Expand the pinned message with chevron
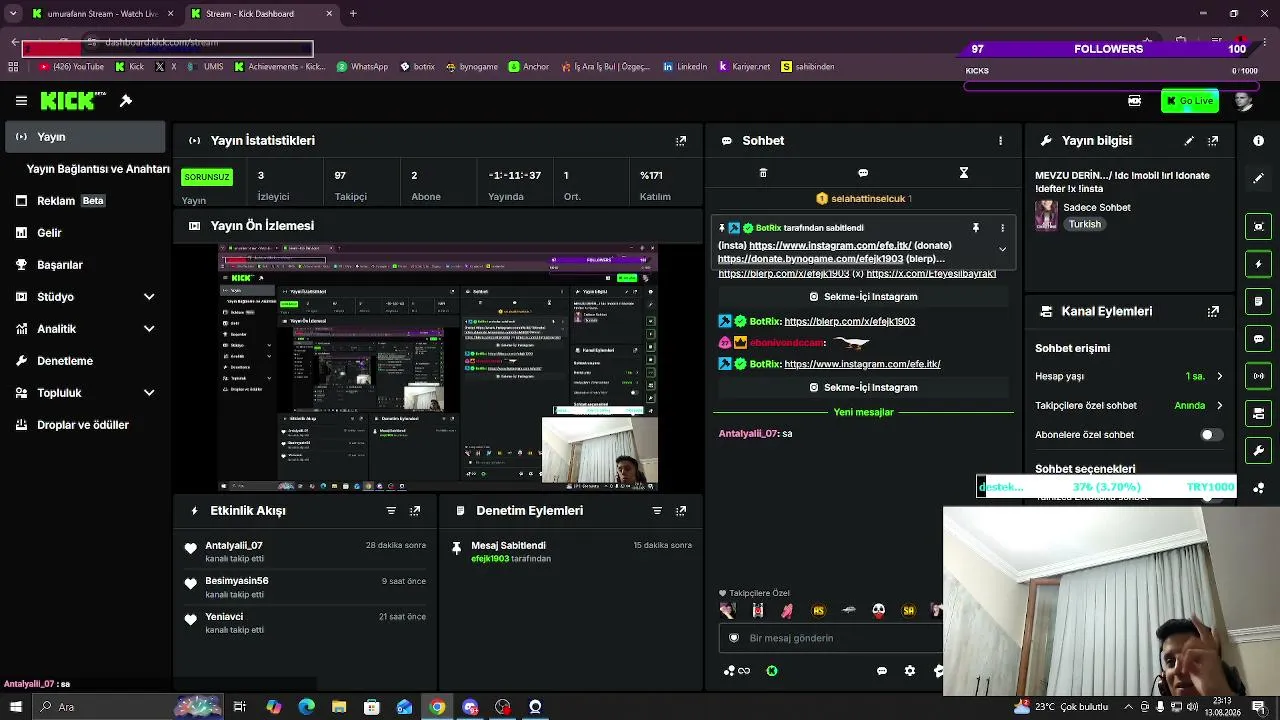 tap(1002, 249)
